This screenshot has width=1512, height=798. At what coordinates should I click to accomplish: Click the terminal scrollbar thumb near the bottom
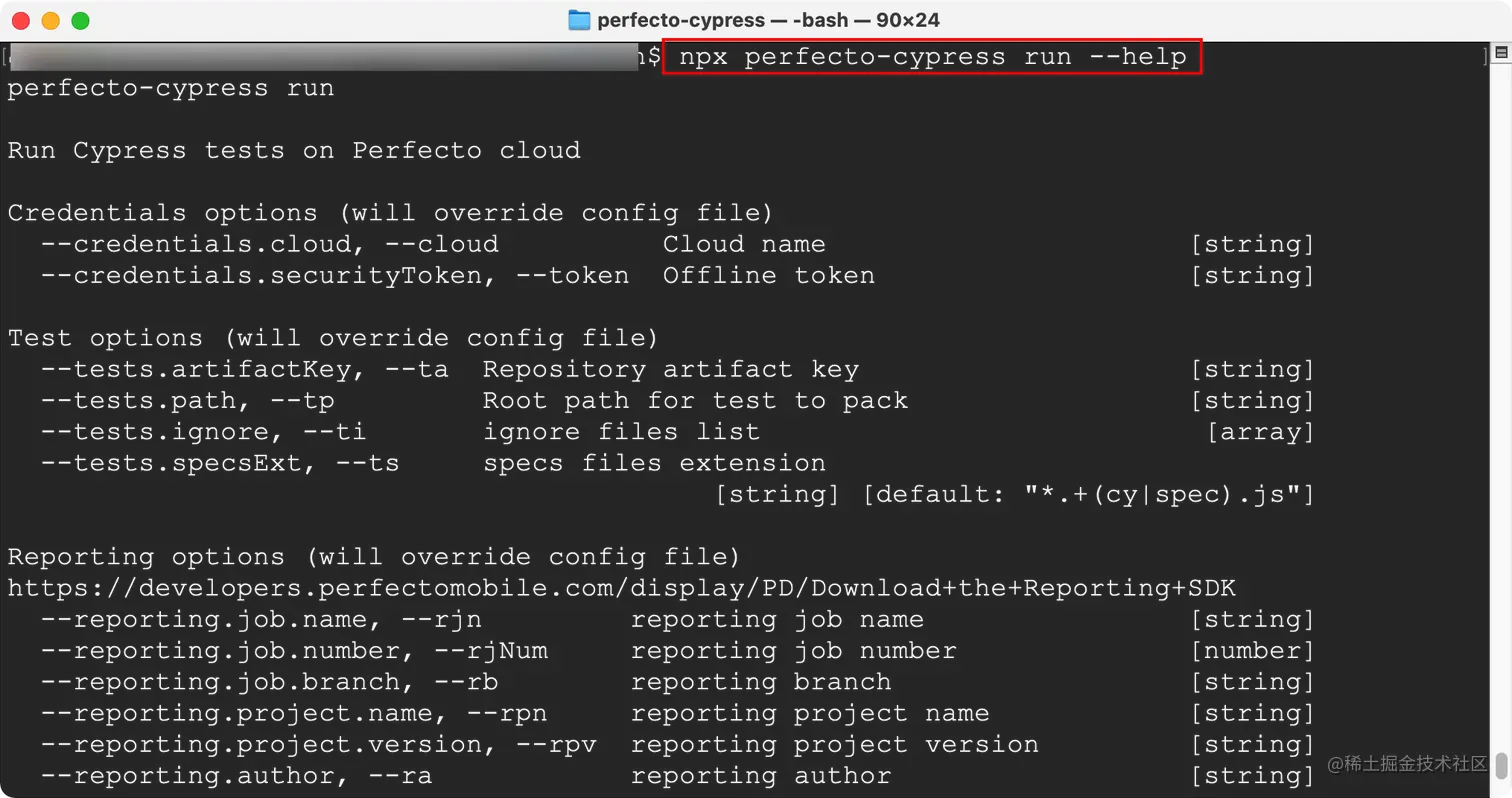(x=1501, y=767)
